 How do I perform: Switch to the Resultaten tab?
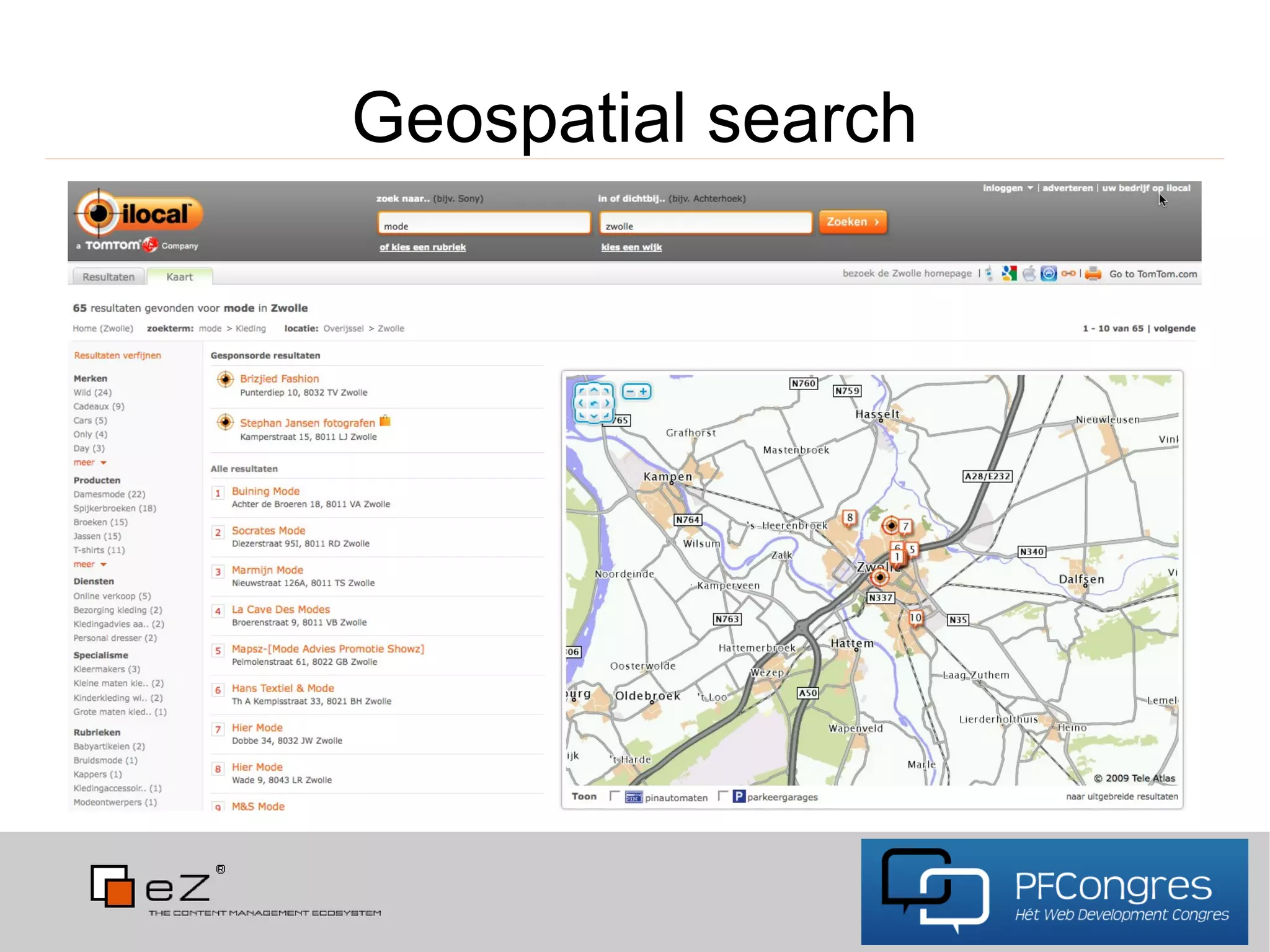(x=109, y=277)
